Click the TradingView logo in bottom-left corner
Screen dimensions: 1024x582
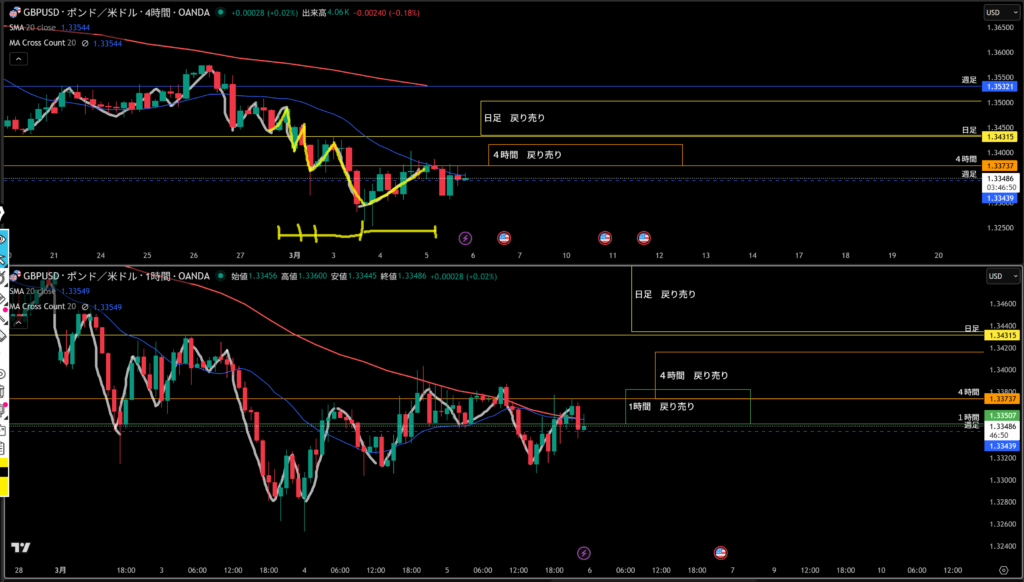click(x=19, y=547)
